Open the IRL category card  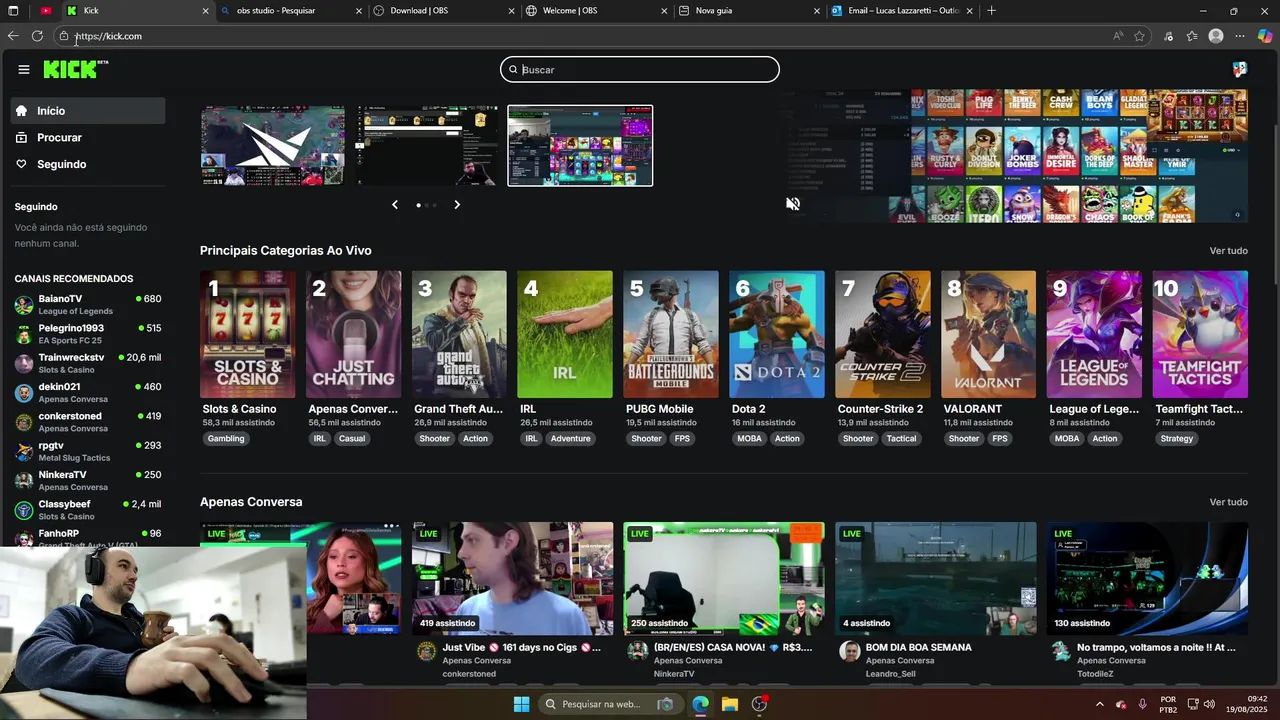(x=565, y=334)
